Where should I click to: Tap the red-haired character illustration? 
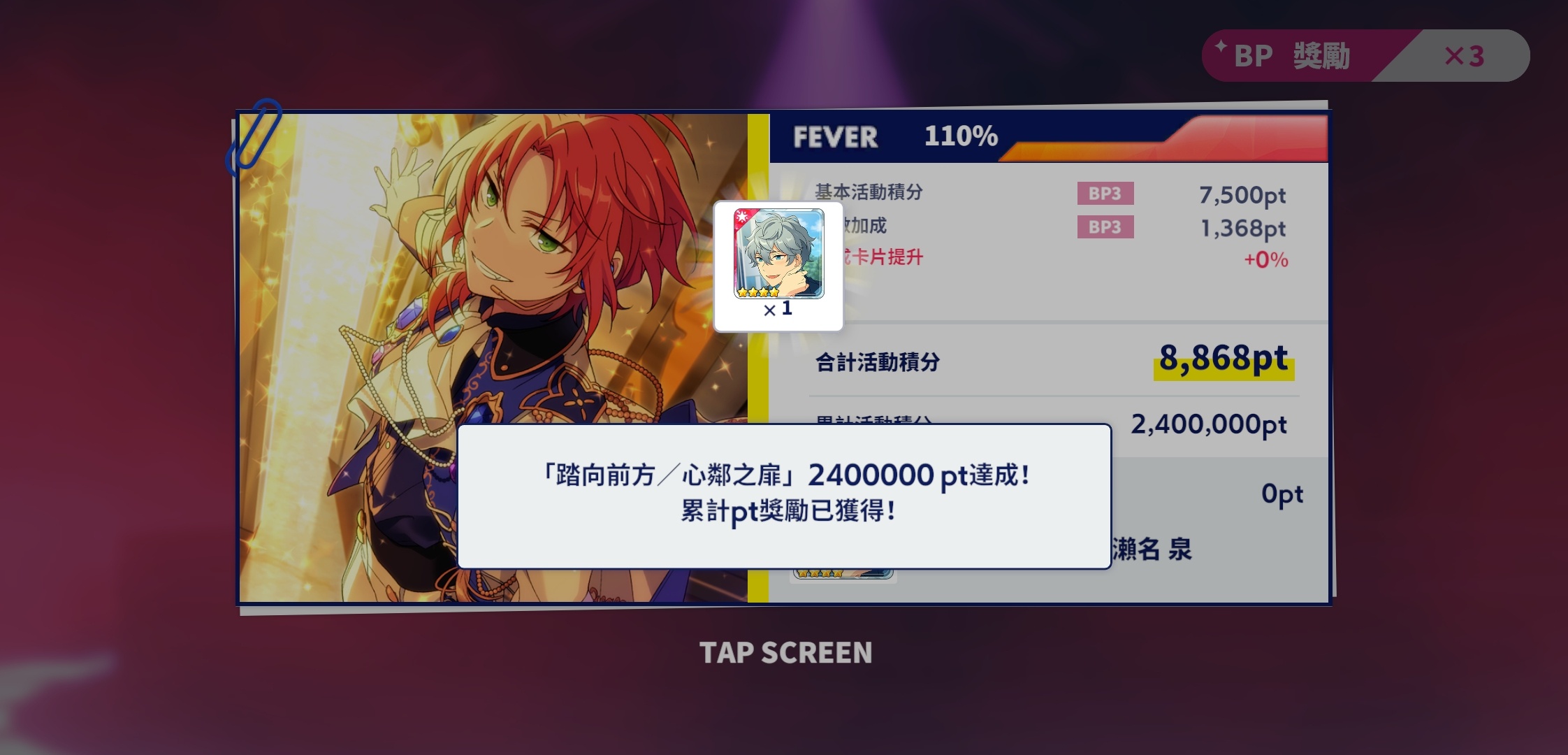(x=493, y=358)
